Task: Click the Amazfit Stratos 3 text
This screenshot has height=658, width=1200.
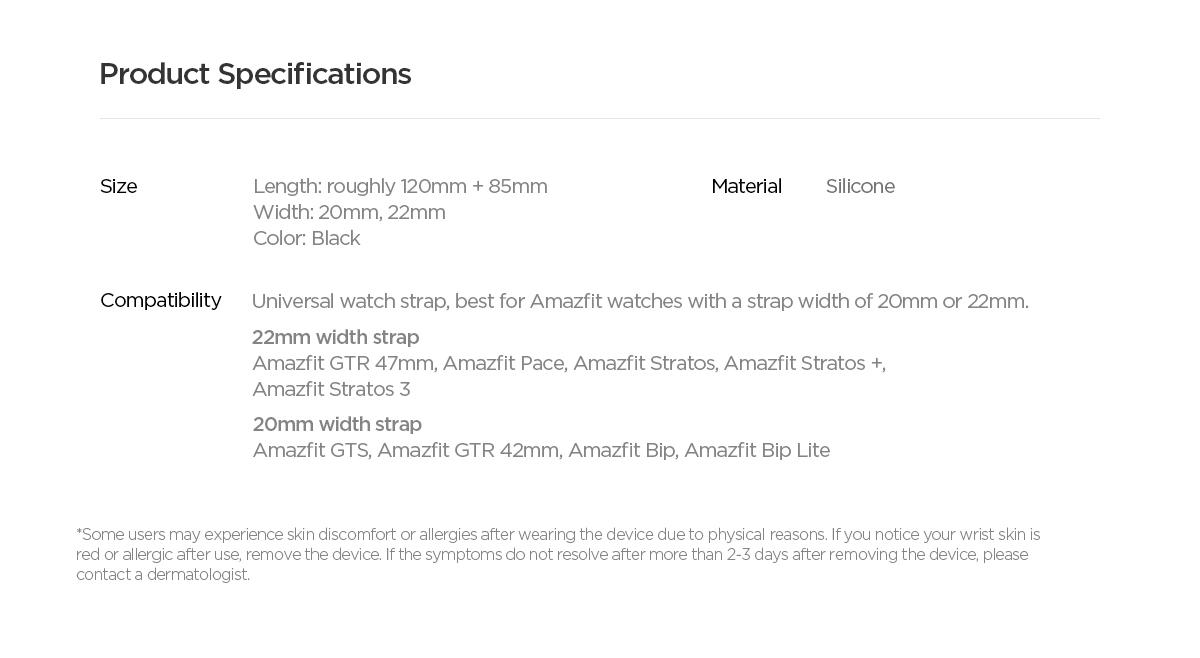Action: tap(331, 389)
